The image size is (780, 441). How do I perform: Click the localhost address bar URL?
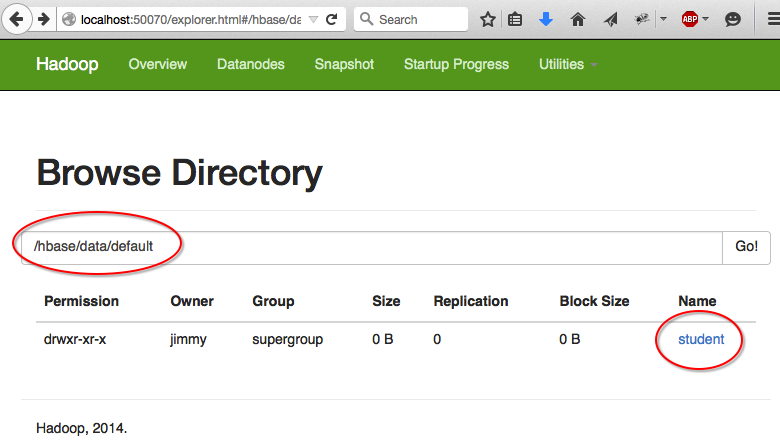pyautogui.click(x=191, y=19)
